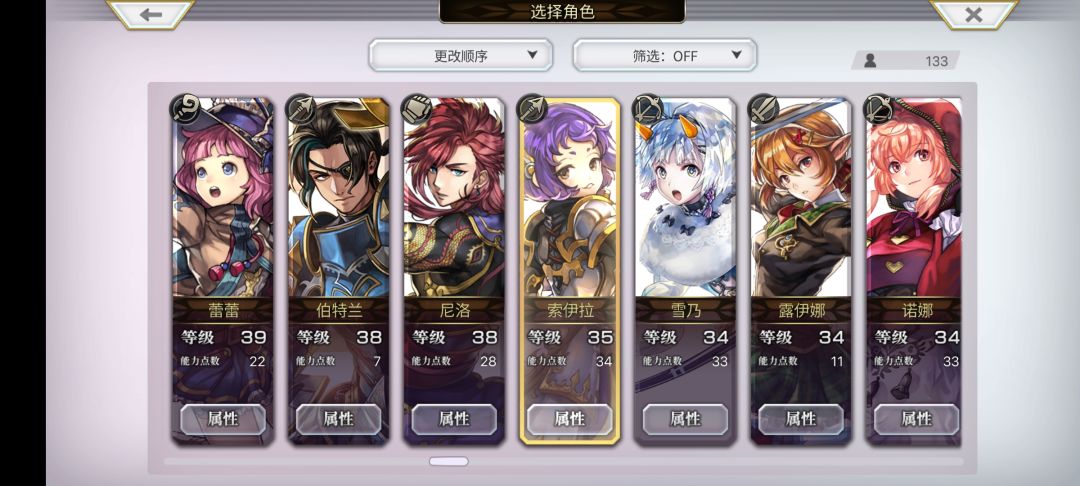
Task: Click the bow class icon on 雪乃's card
Action: [x=647, y=109]
